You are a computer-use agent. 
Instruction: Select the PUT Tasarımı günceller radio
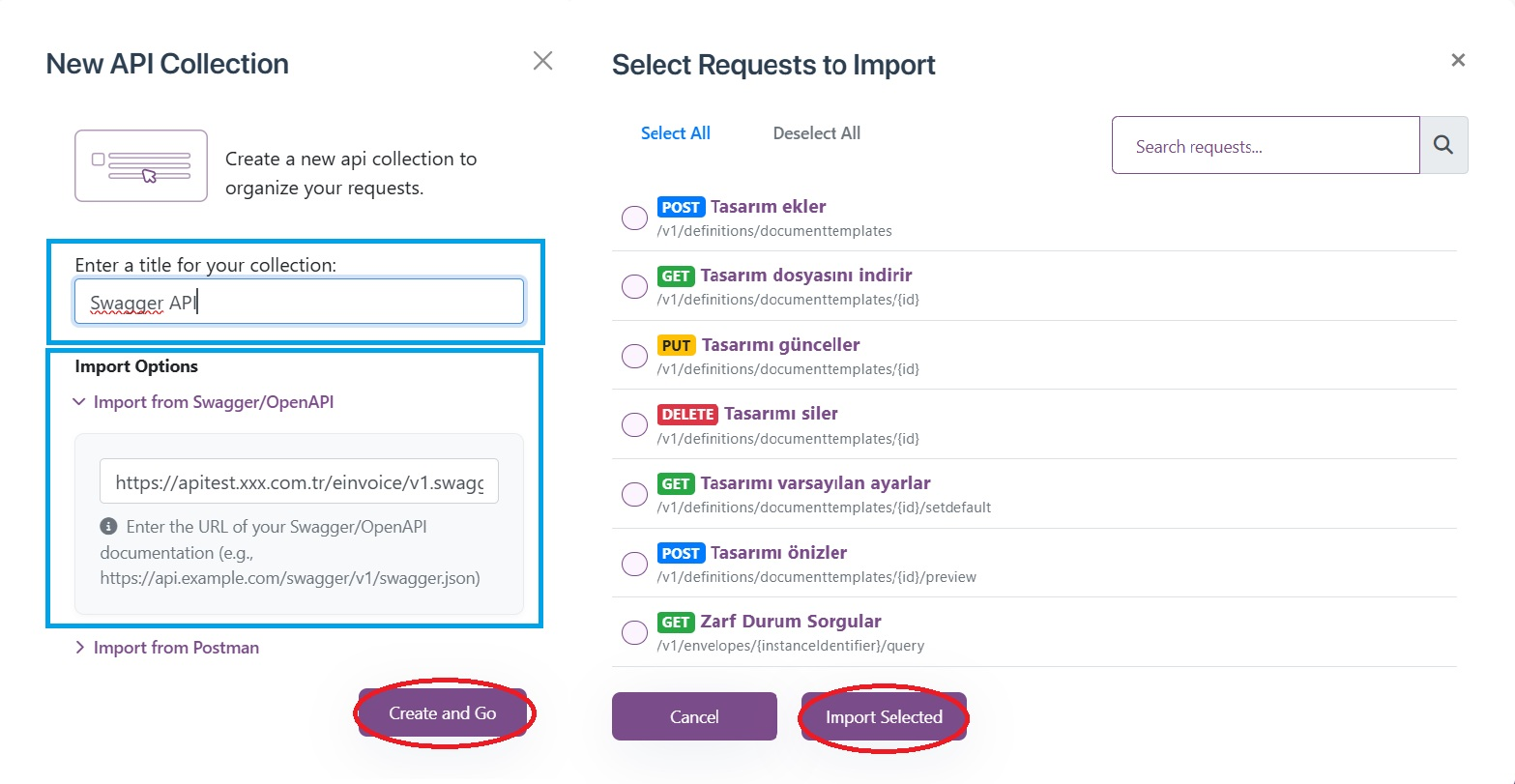(x=634, y=356)
